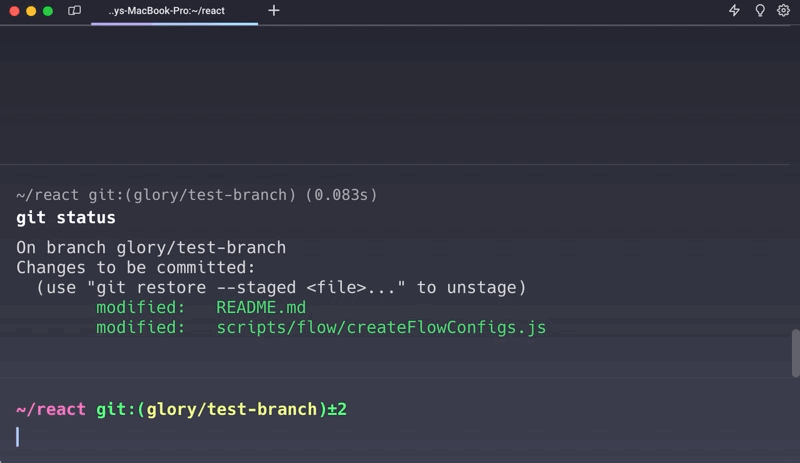800x463 pixels.
Task: Open the lightbulb resource center icon
Action: coord(760,11)
